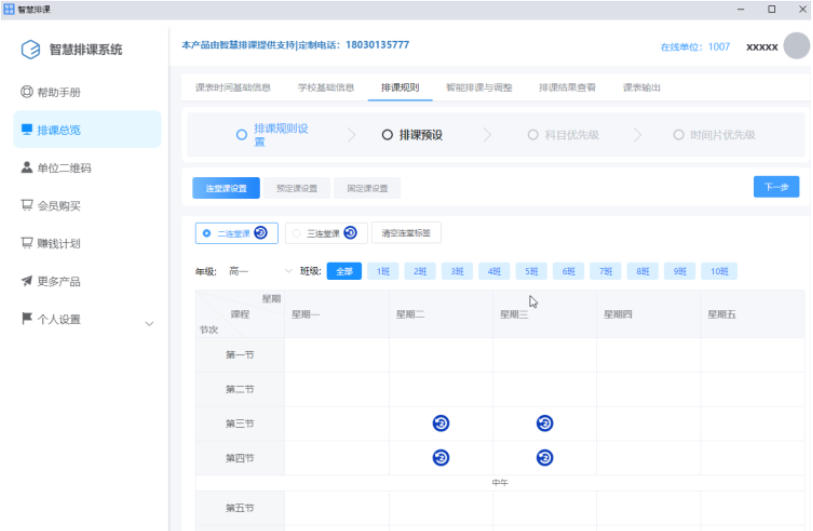Switch to the 预定课设置 tab

tap(296, 188)
